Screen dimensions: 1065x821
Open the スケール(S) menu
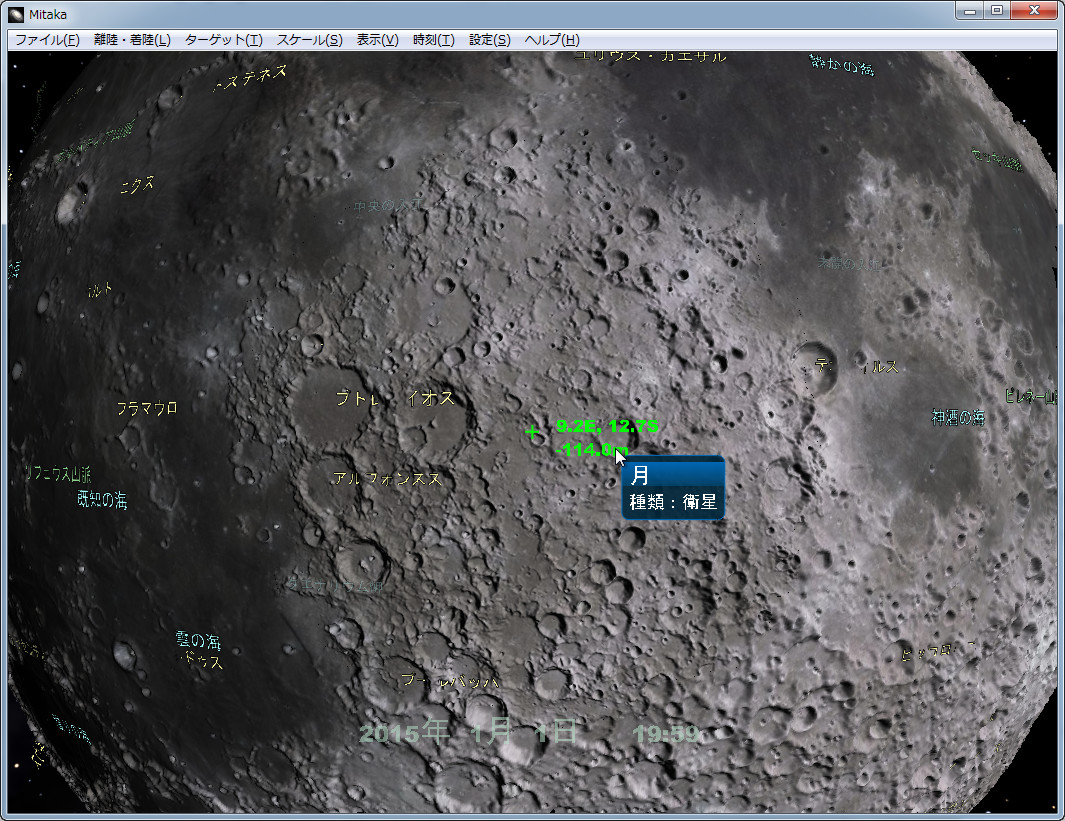[x=309, y=39]
